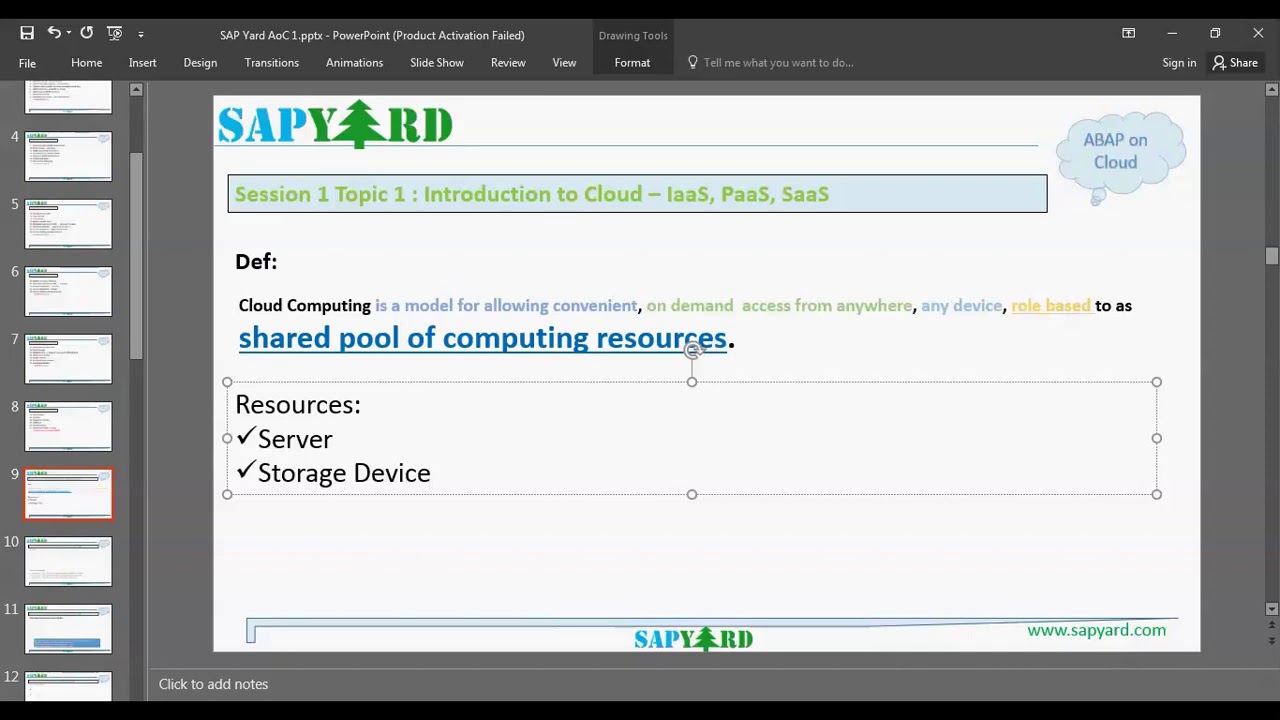Open the Design tab

(x=200, y=62)
